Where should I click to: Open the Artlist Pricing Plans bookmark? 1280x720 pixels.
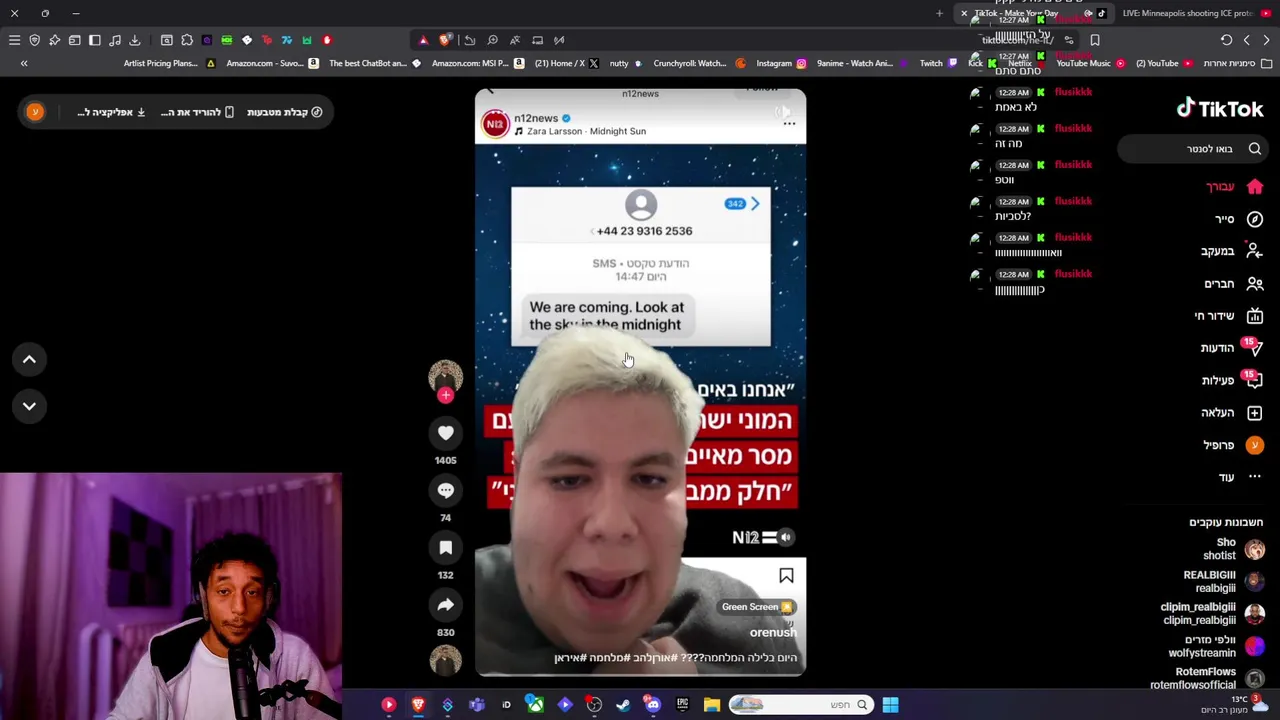(x=169, y=63)
